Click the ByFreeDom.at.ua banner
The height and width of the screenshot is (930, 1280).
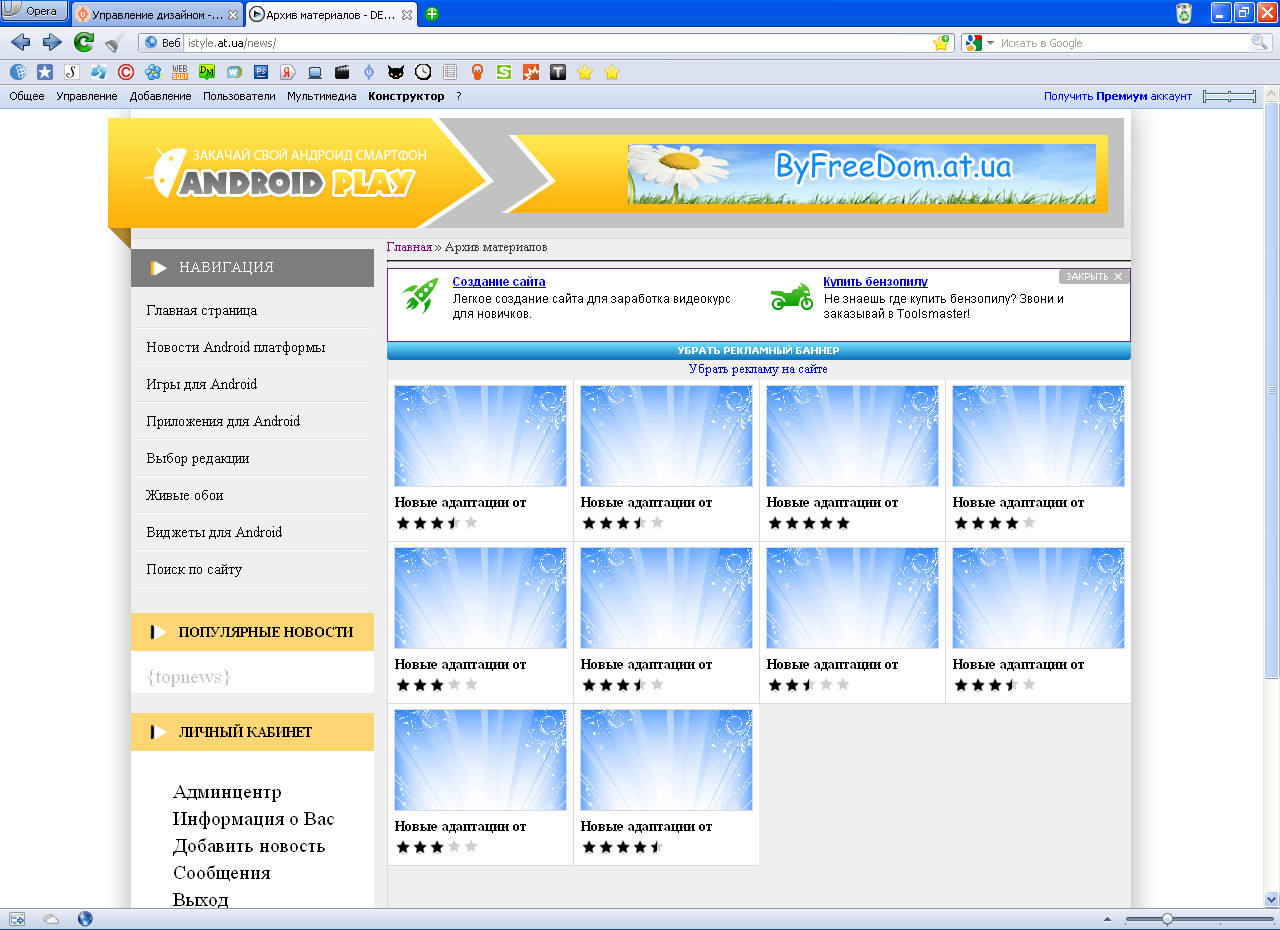coord(861,174)
